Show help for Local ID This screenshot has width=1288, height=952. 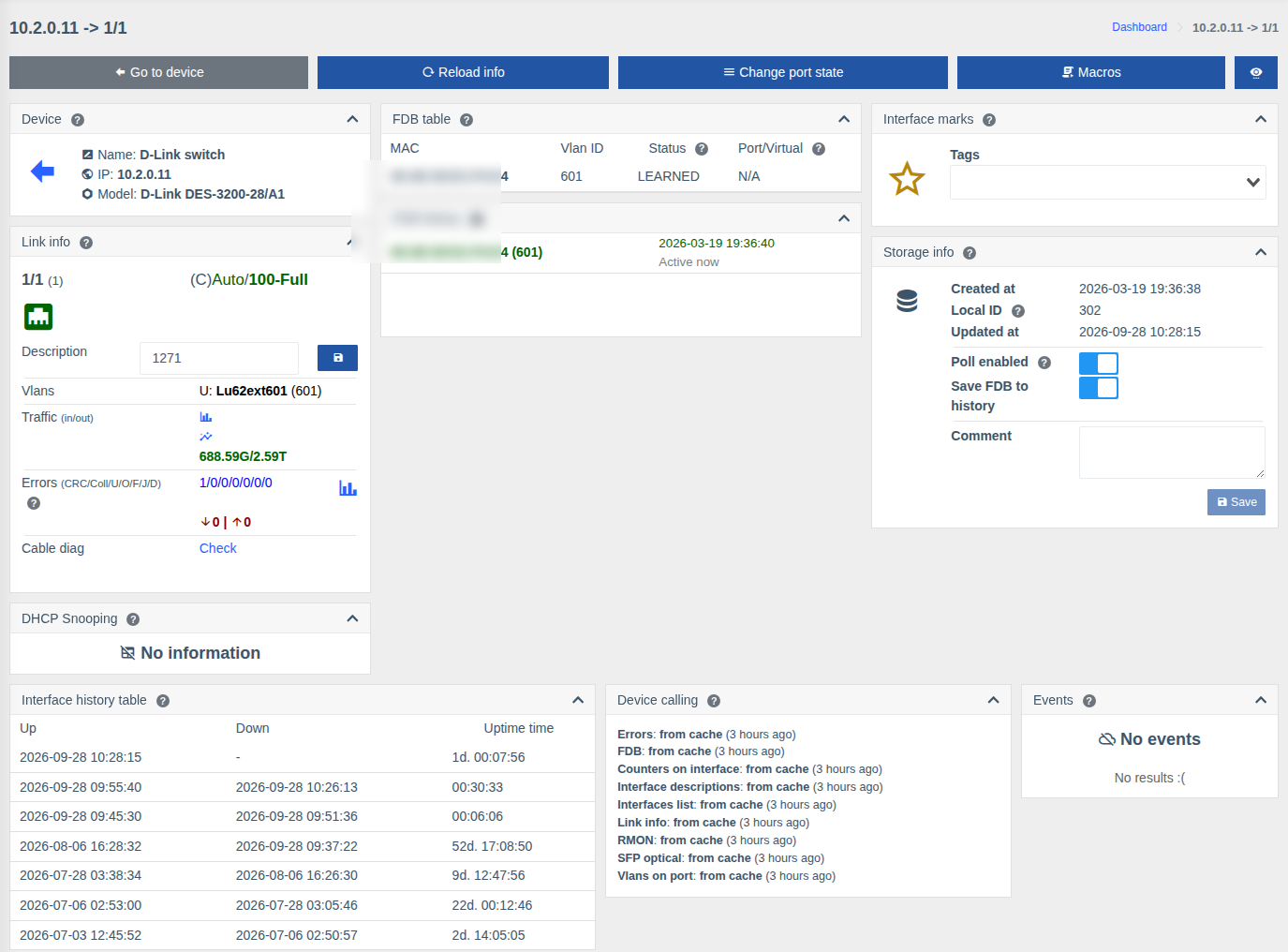[x=1018, y=311]
